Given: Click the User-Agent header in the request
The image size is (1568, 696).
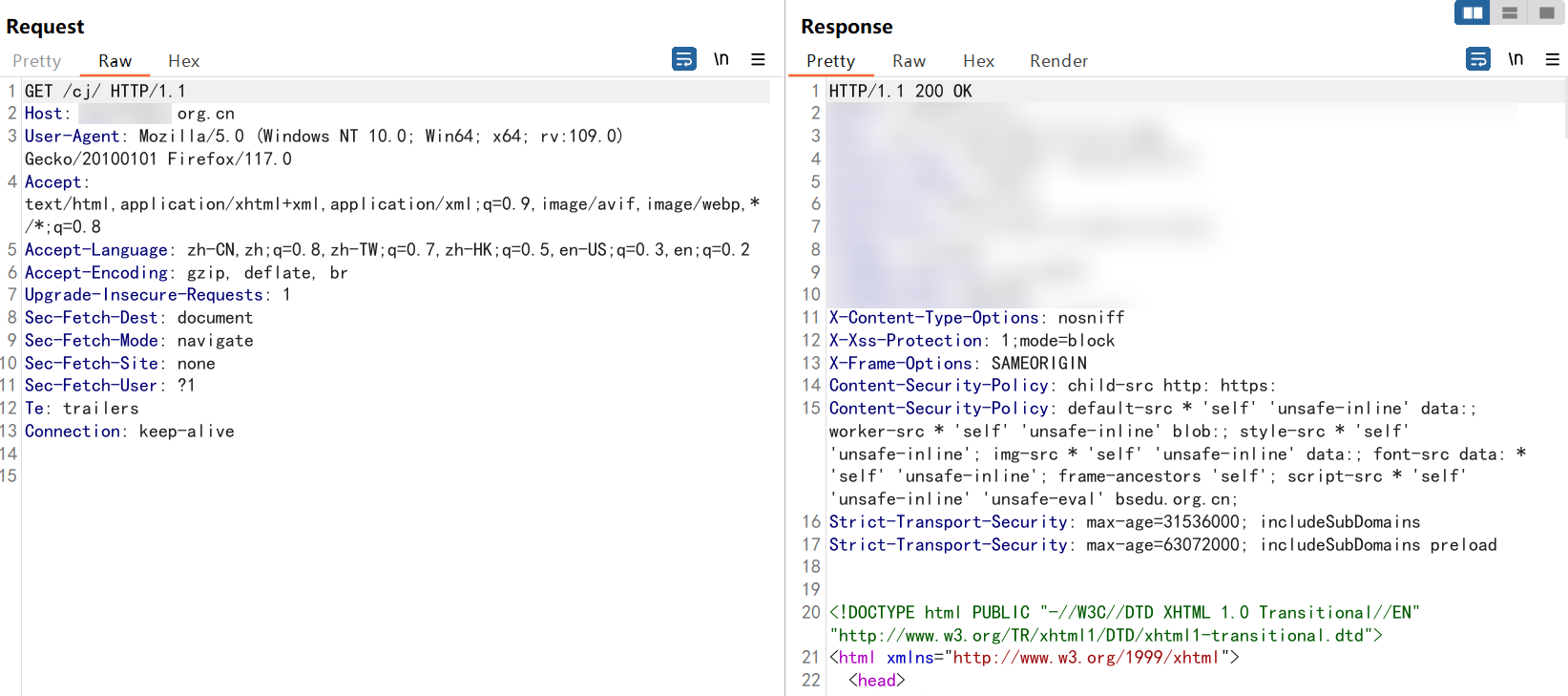Looking at the screenshot, I should click(73, 137).
